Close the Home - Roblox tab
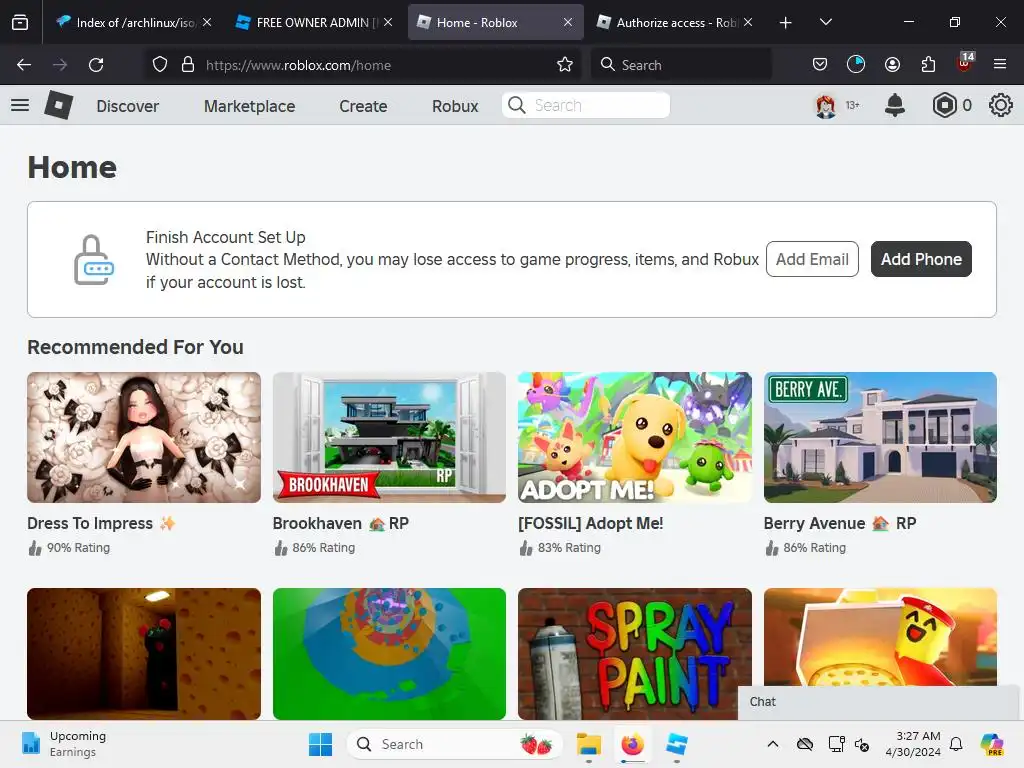The image size is (1024, 768). [x=568, y=22]
